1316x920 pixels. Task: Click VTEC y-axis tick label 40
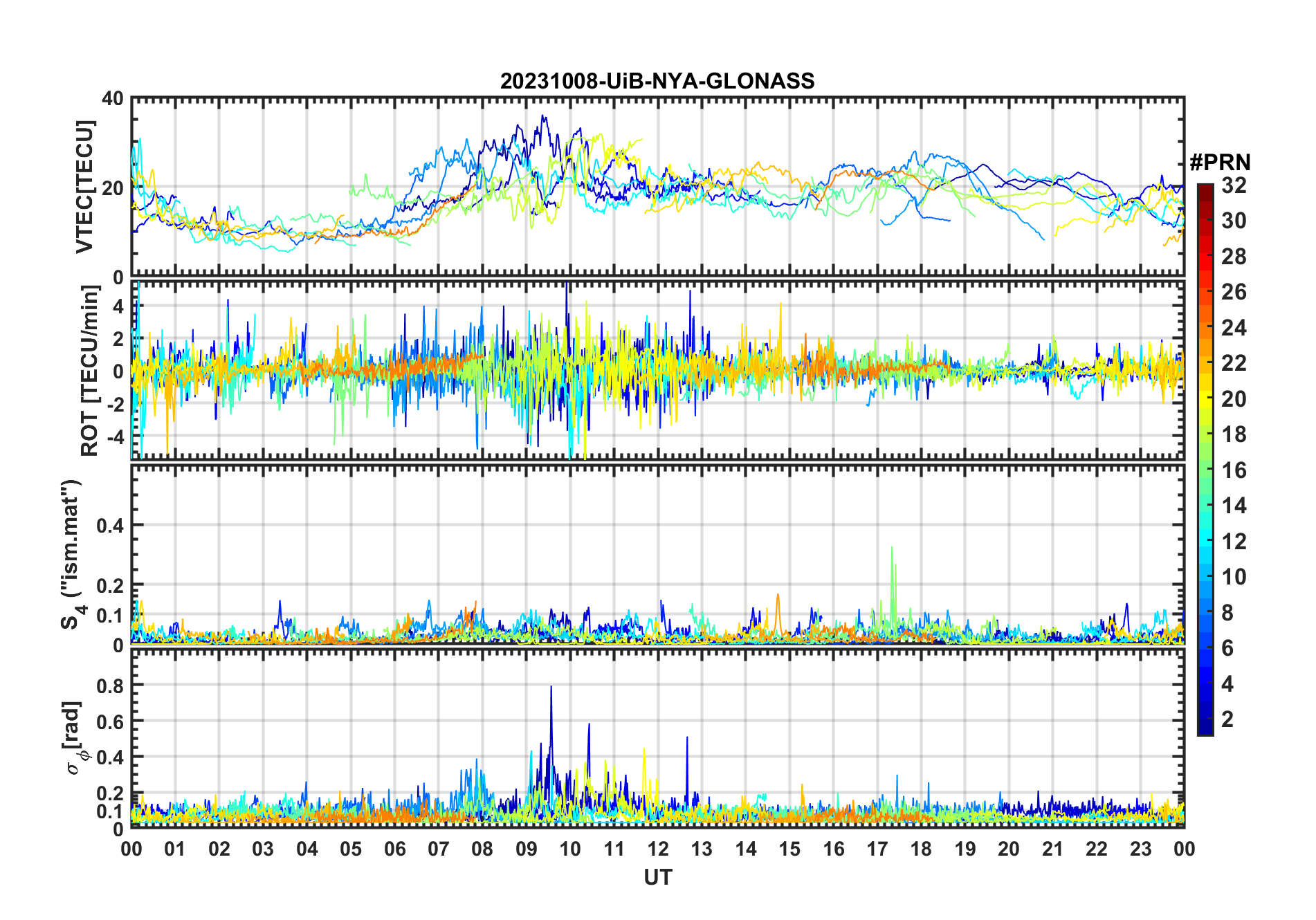point(113,99)
